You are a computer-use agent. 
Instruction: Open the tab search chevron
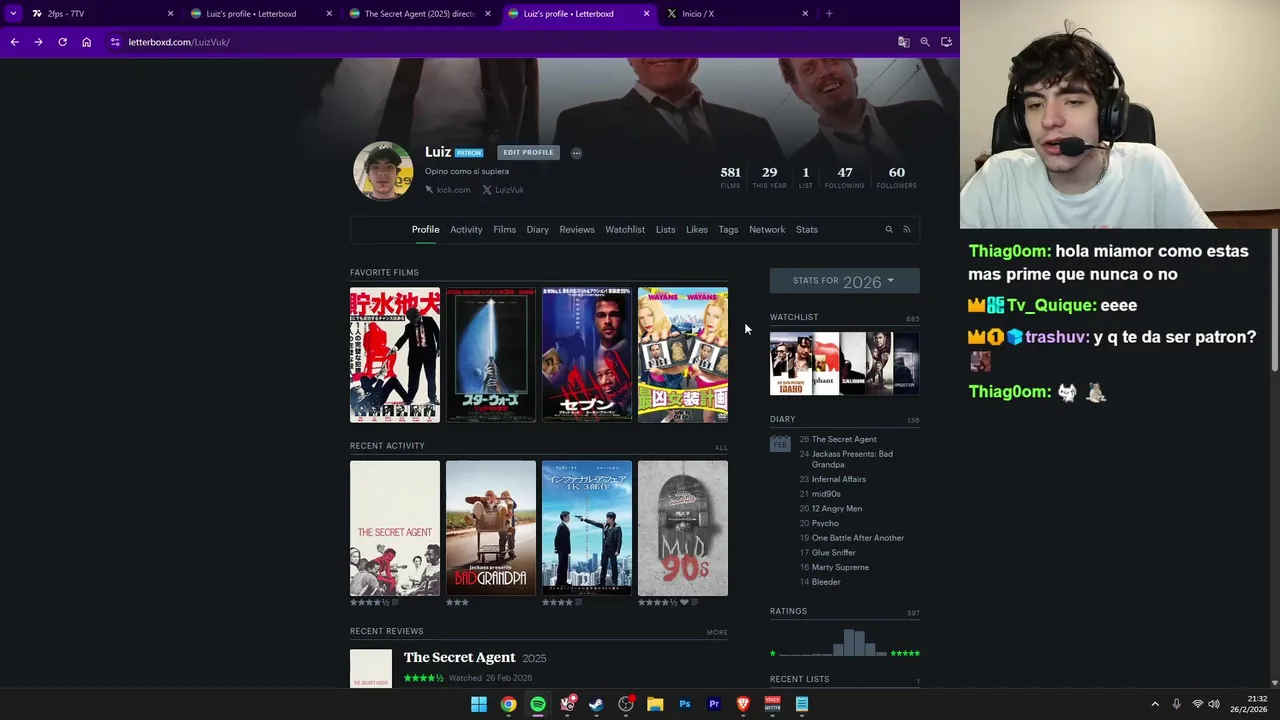[13, 14]
